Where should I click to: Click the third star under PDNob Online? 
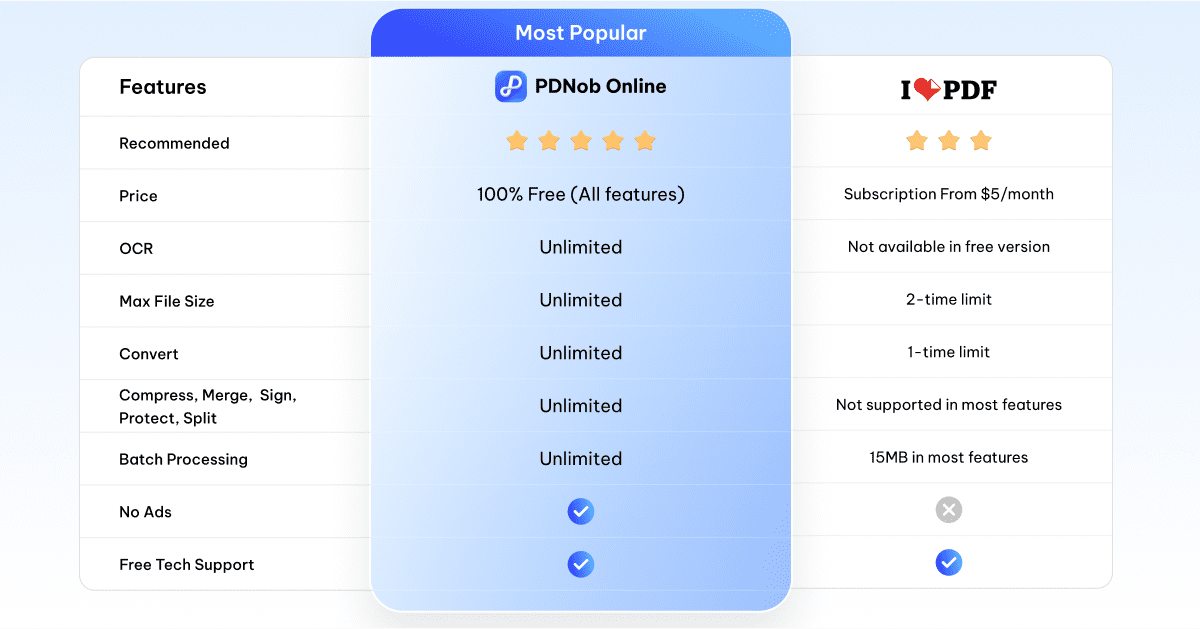581,141
